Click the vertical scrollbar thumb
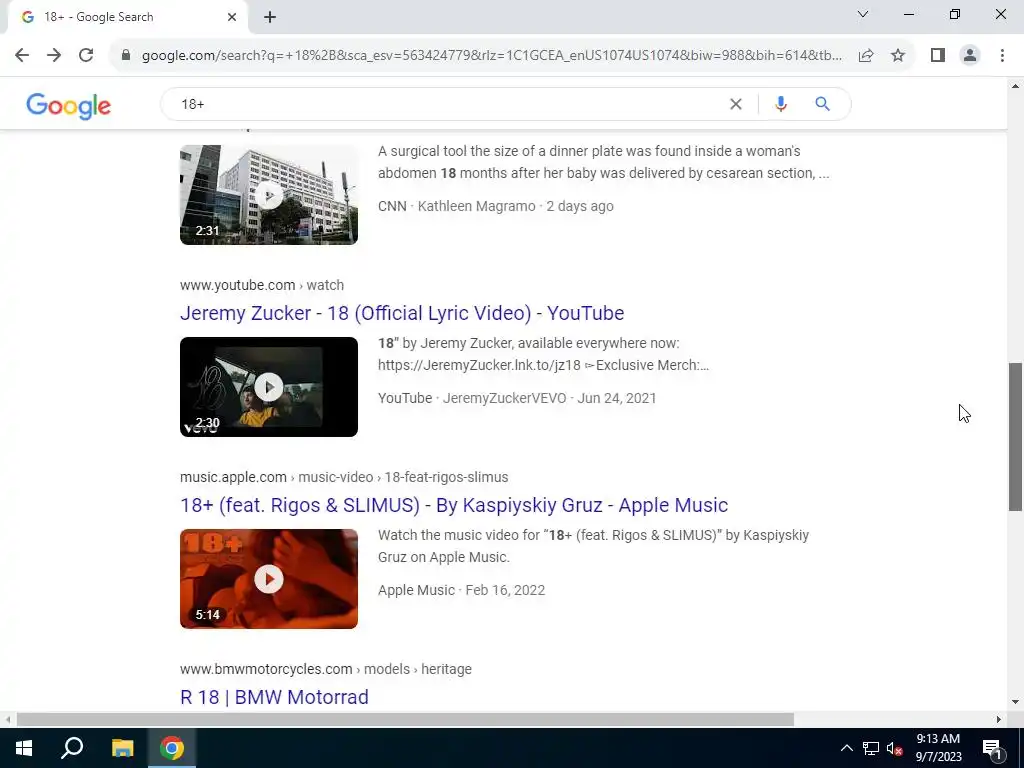This screenshot has width=1024, height=768. point(1016,437)
